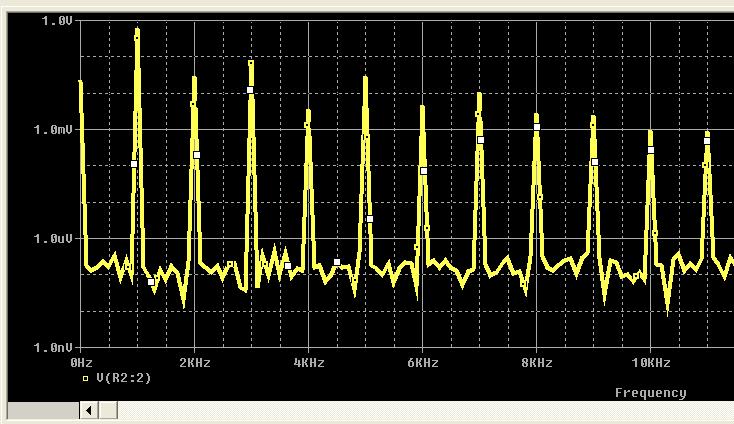Click the Frequency axis title
The image size is (734, 424).
pyautogui.click(x=651, y=393)
